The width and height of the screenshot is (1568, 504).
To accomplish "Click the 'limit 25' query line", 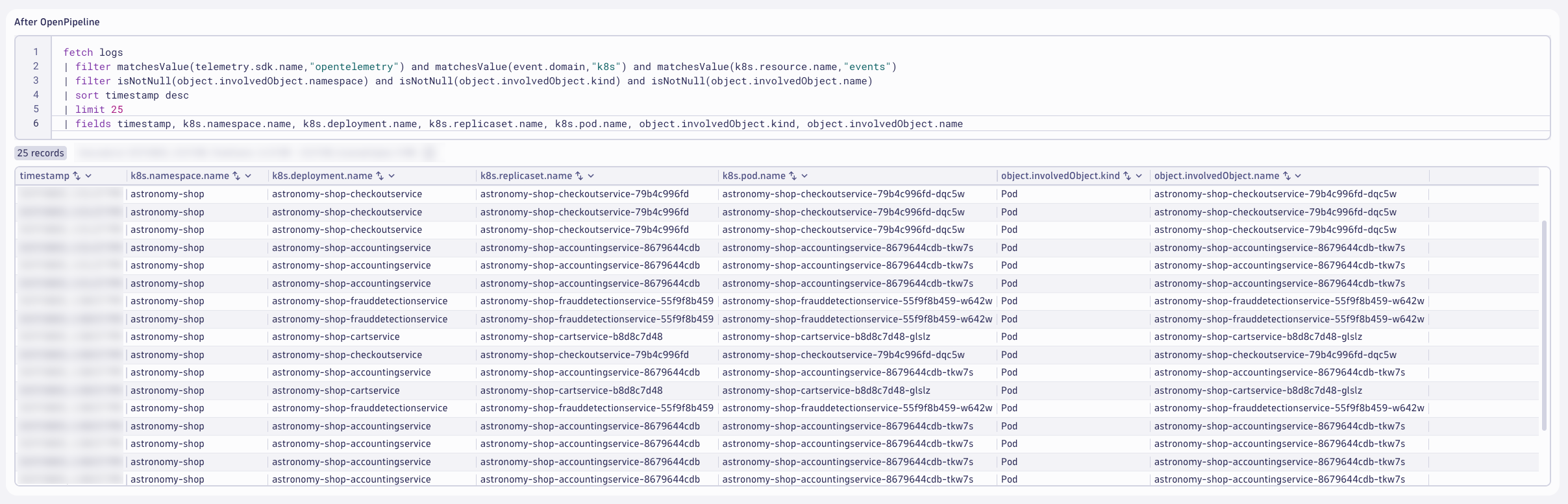I will pyautogui.click(x=93, y=110).
